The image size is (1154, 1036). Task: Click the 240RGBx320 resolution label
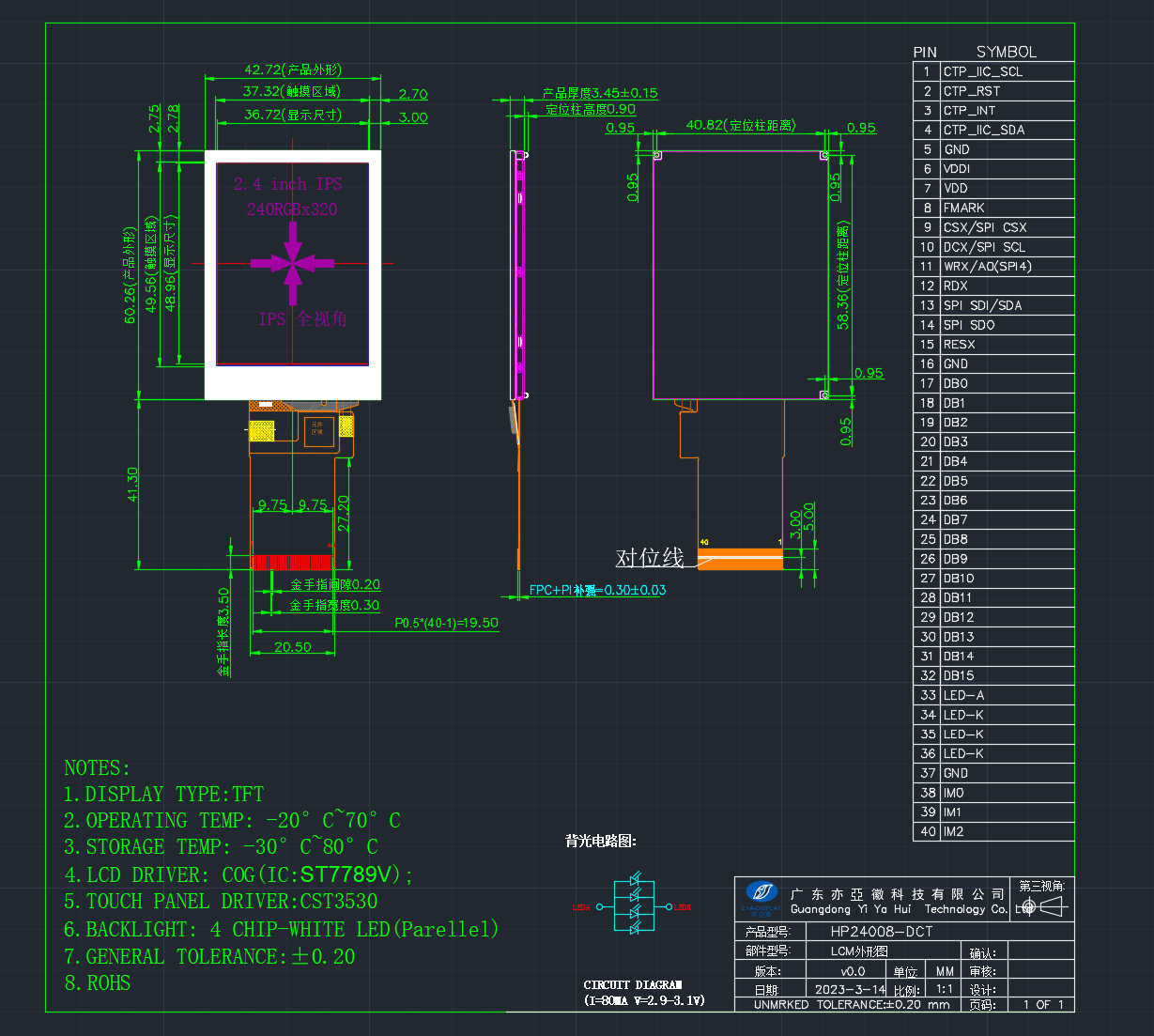292,209
